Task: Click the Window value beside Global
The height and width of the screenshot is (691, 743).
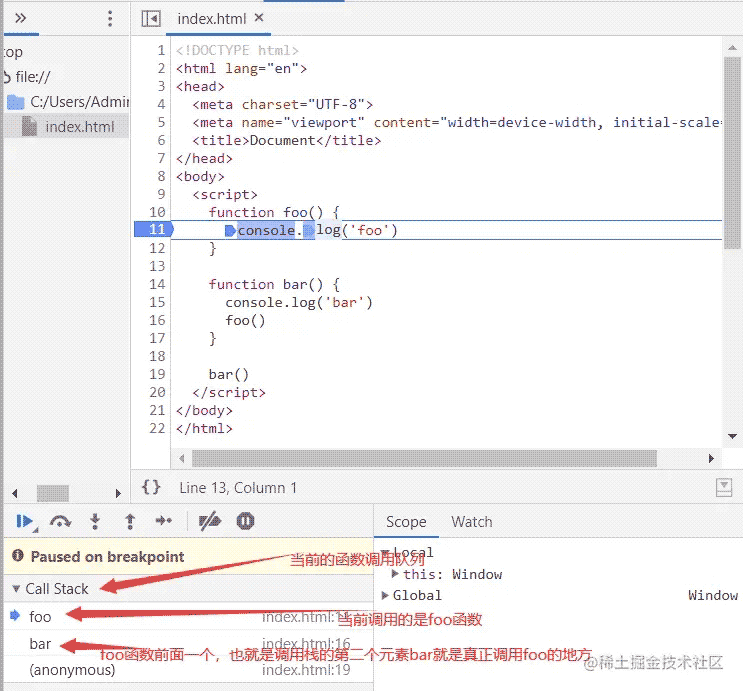Action: 713,595
